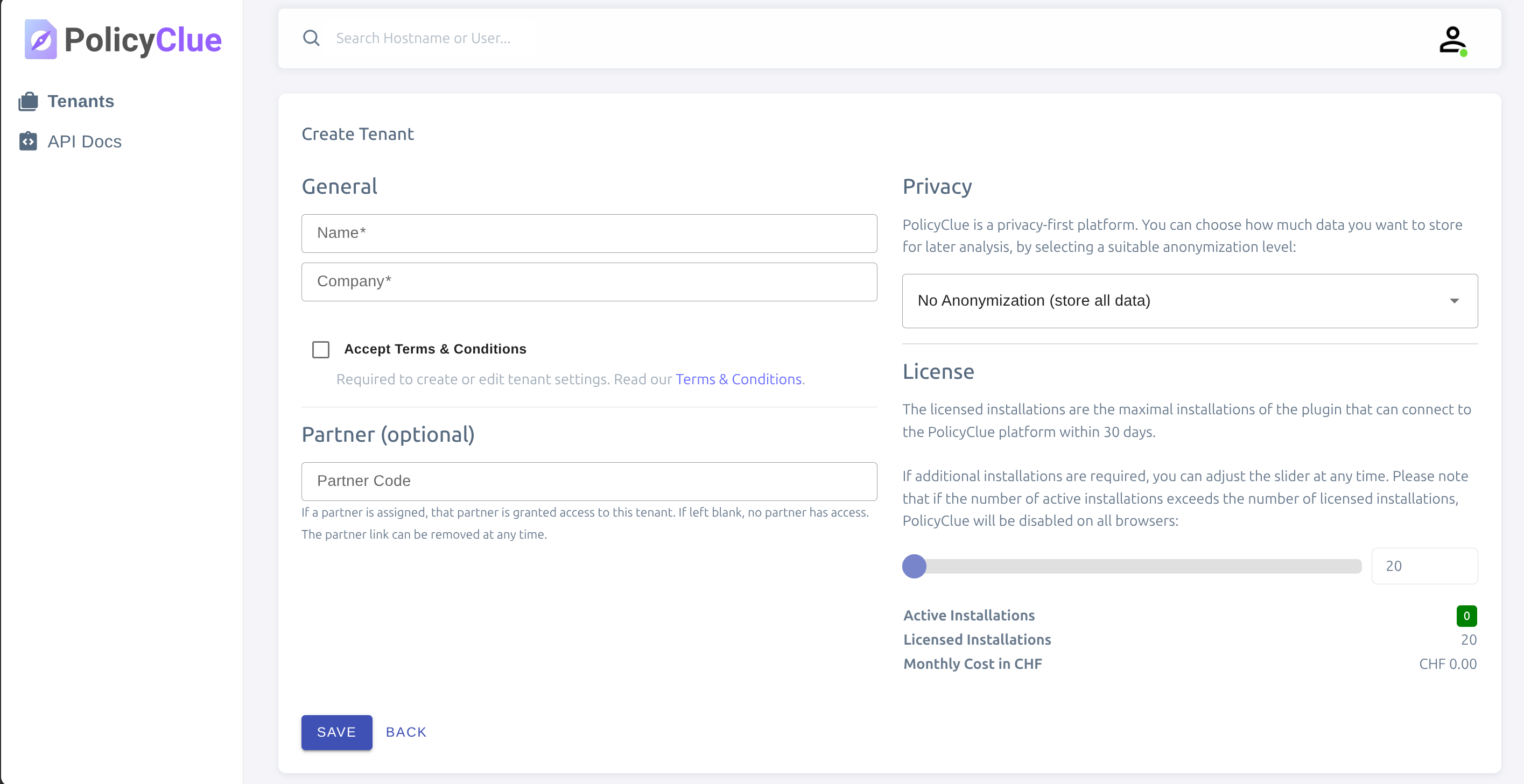Click the green Active Installations 0 badge
The image size is (1524, 784).
(x=1466, y=616)
